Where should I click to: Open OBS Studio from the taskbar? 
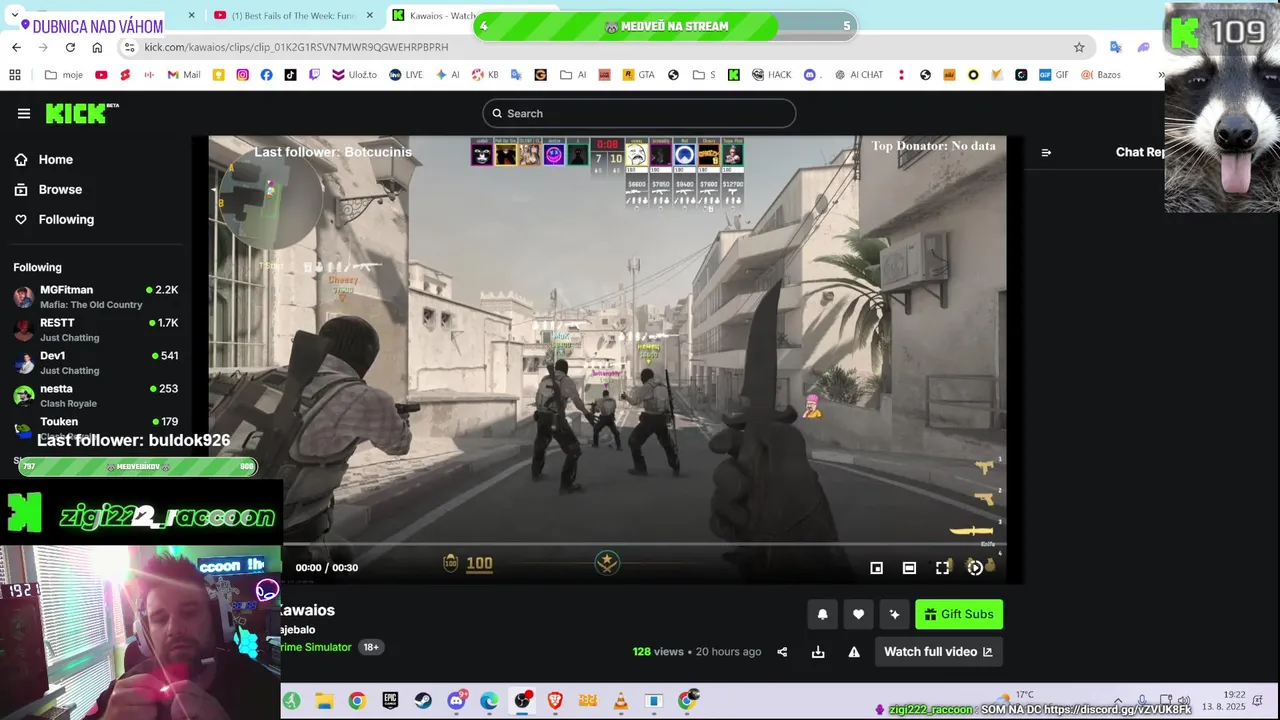pos(522,701)
